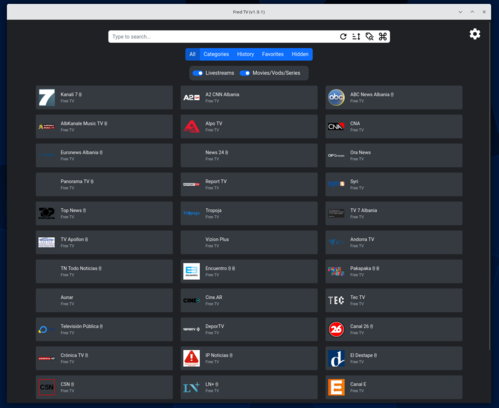The width and height of the screenshot is (499, 408).
Task: Click the Syri channel logo
Action: [336, 184]
